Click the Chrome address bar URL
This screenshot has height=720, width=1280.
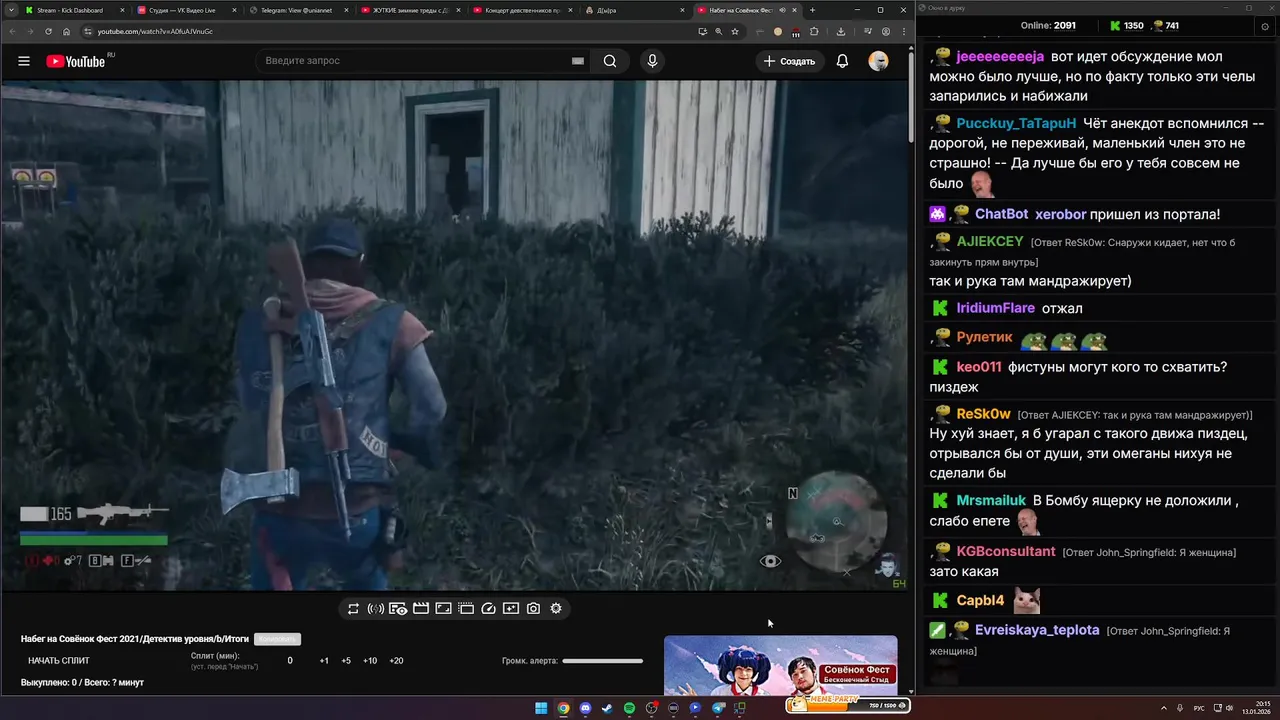pyautogui.click(x=155, y=31)
